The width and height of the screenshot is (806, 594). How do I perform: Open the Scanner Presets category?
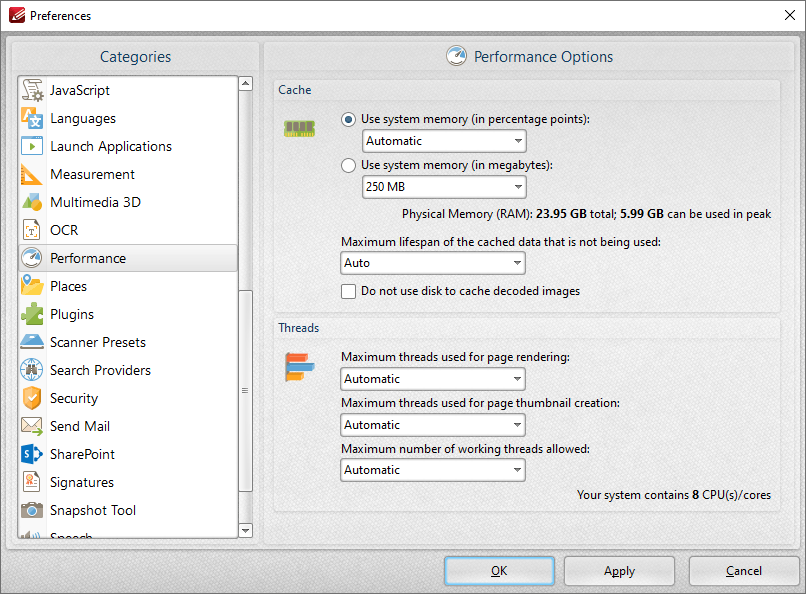[x=128, y=342]
